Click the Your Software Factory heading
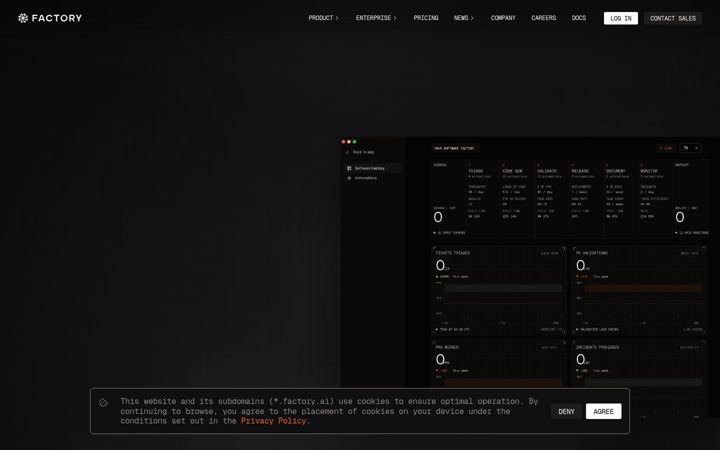720x450 pixels. (x=454, y=148)
